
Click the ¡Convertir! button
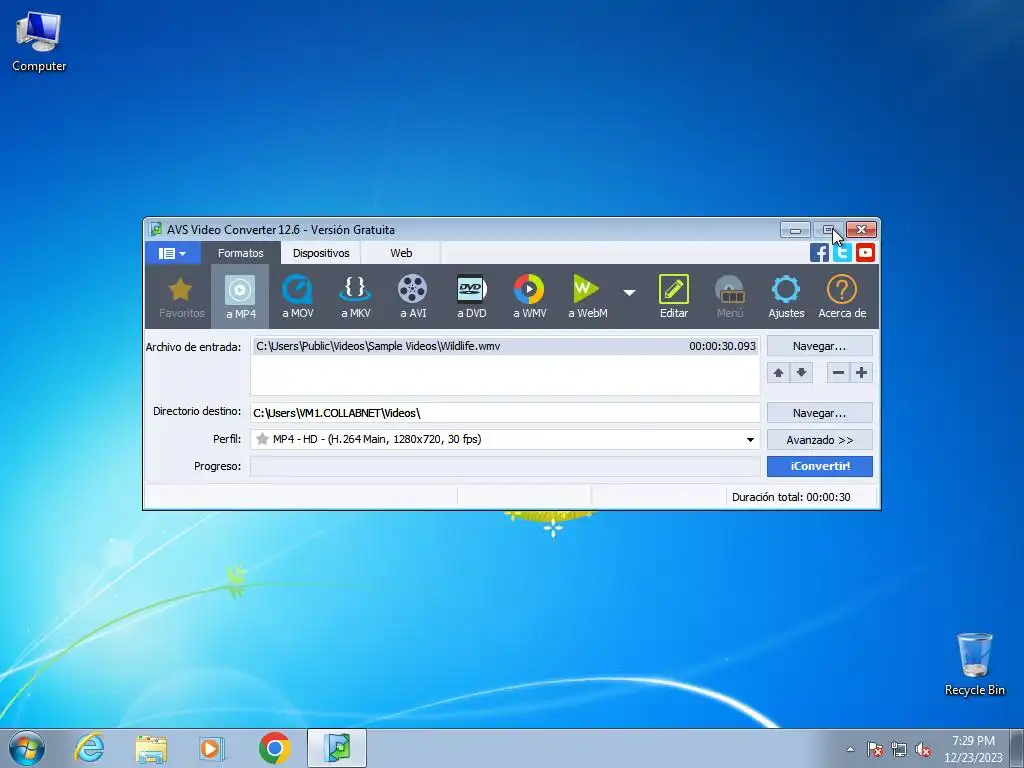(x=820, y=466)
